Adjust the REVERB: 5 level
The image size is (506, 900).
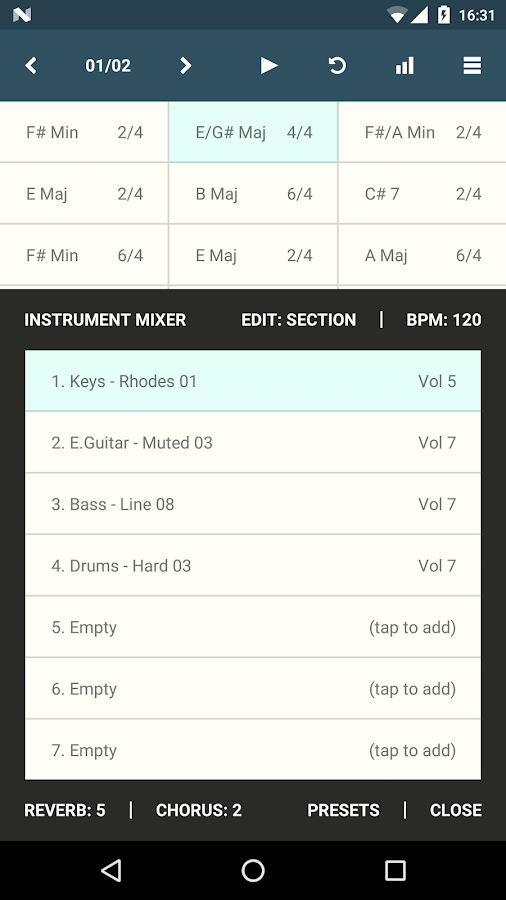coord(65,810)
